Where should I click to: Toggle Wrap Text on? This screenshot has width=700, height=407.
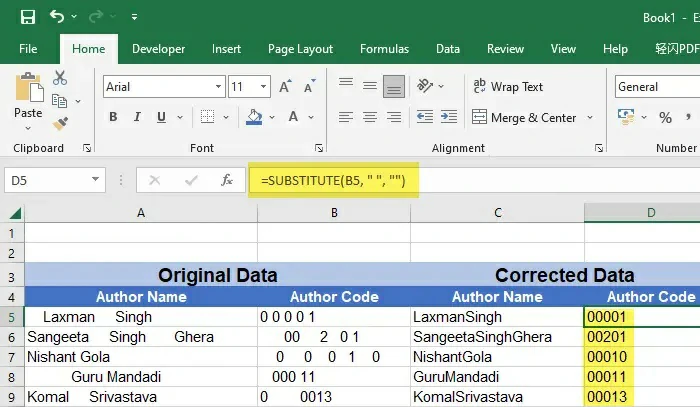508,87
